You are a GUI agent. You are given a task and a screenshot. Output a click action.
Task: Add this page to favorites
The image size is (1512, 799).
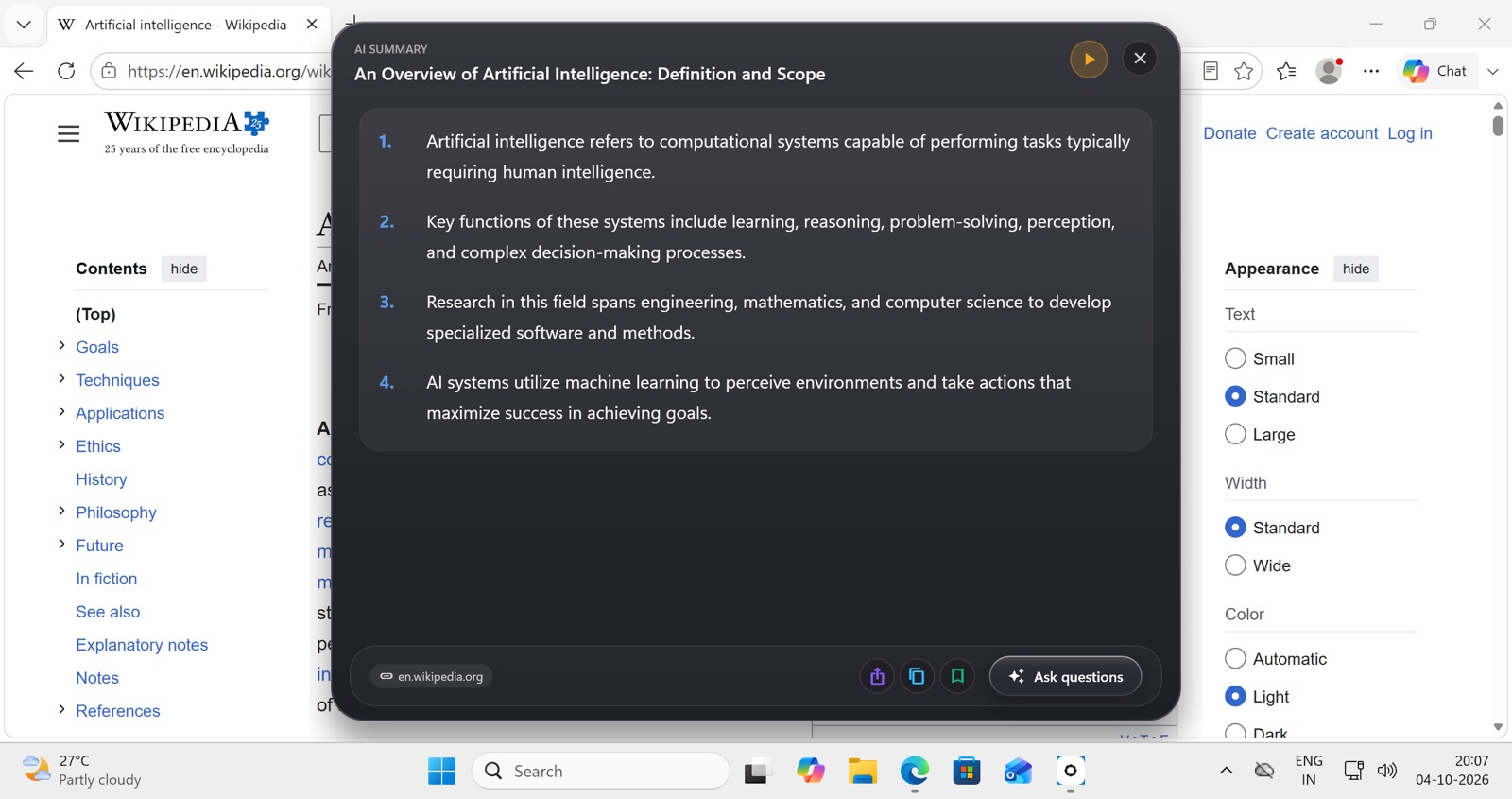(1244, 71)
